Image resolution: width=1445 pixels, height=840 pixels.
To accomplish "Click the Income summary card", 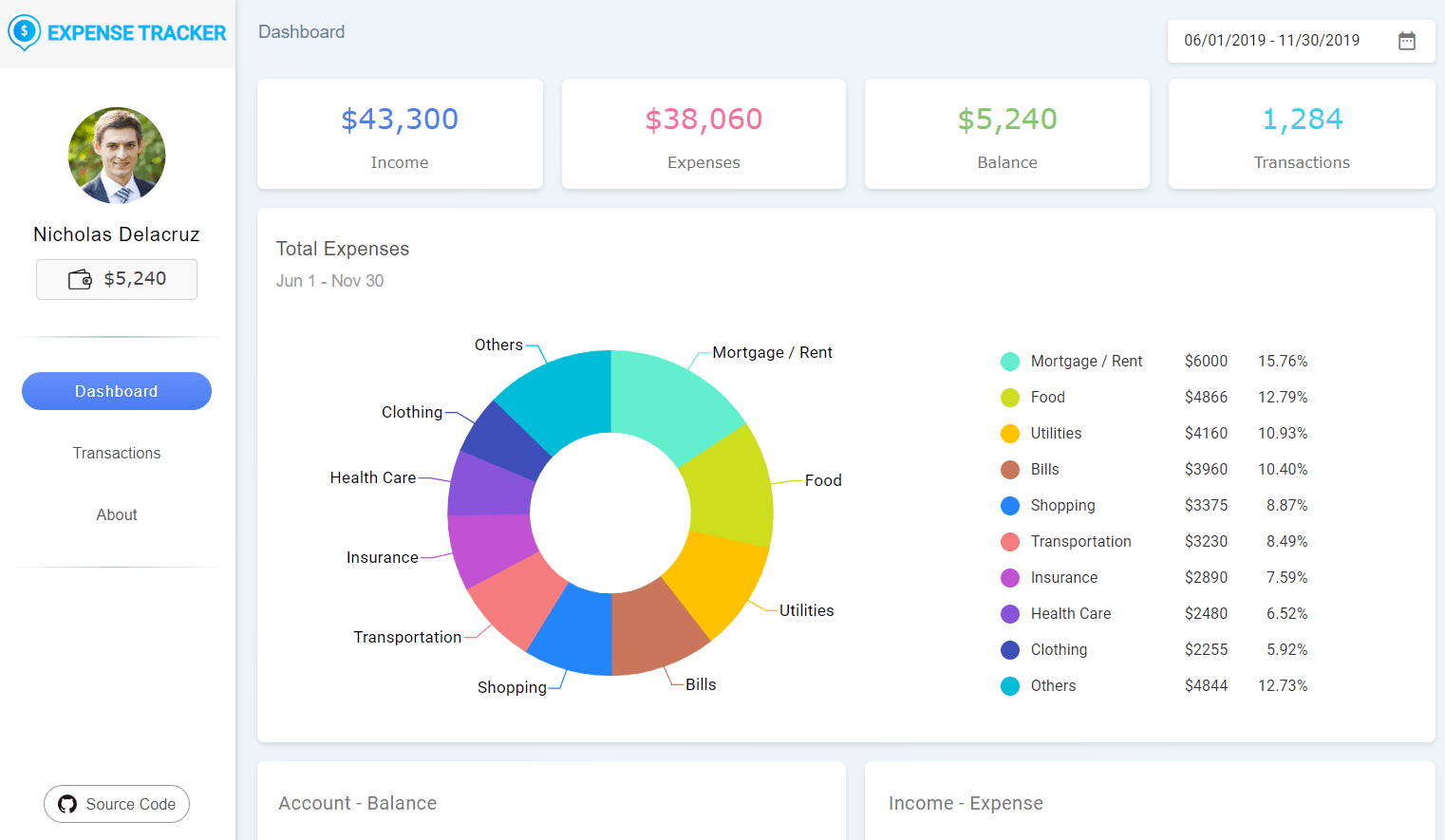I will [x=400, y=134].
